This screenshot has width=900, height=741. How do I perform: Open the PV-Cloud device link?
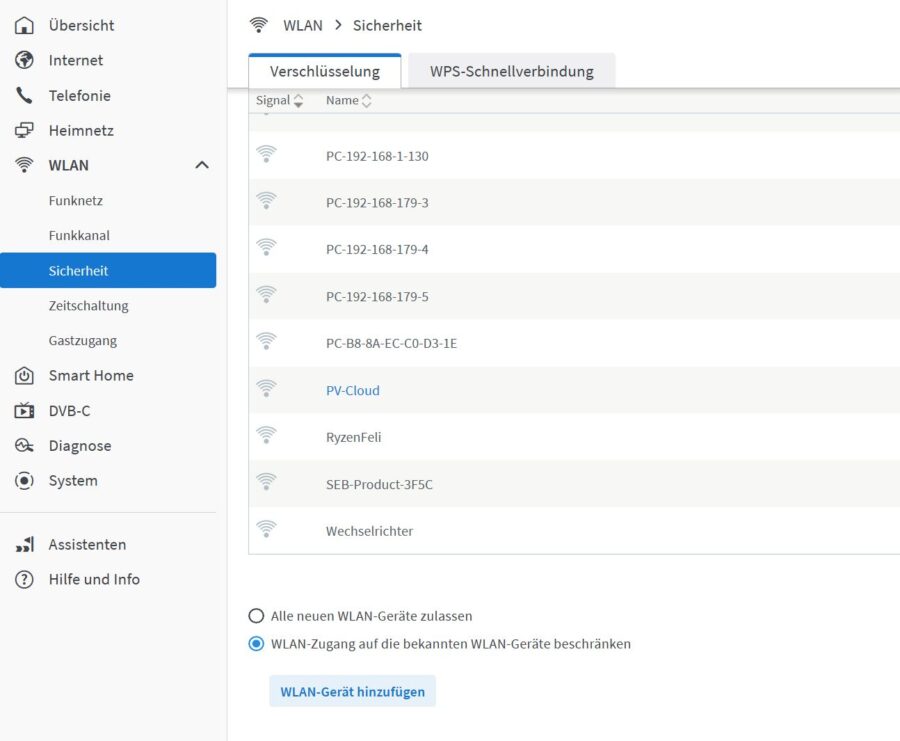[353, 390]
